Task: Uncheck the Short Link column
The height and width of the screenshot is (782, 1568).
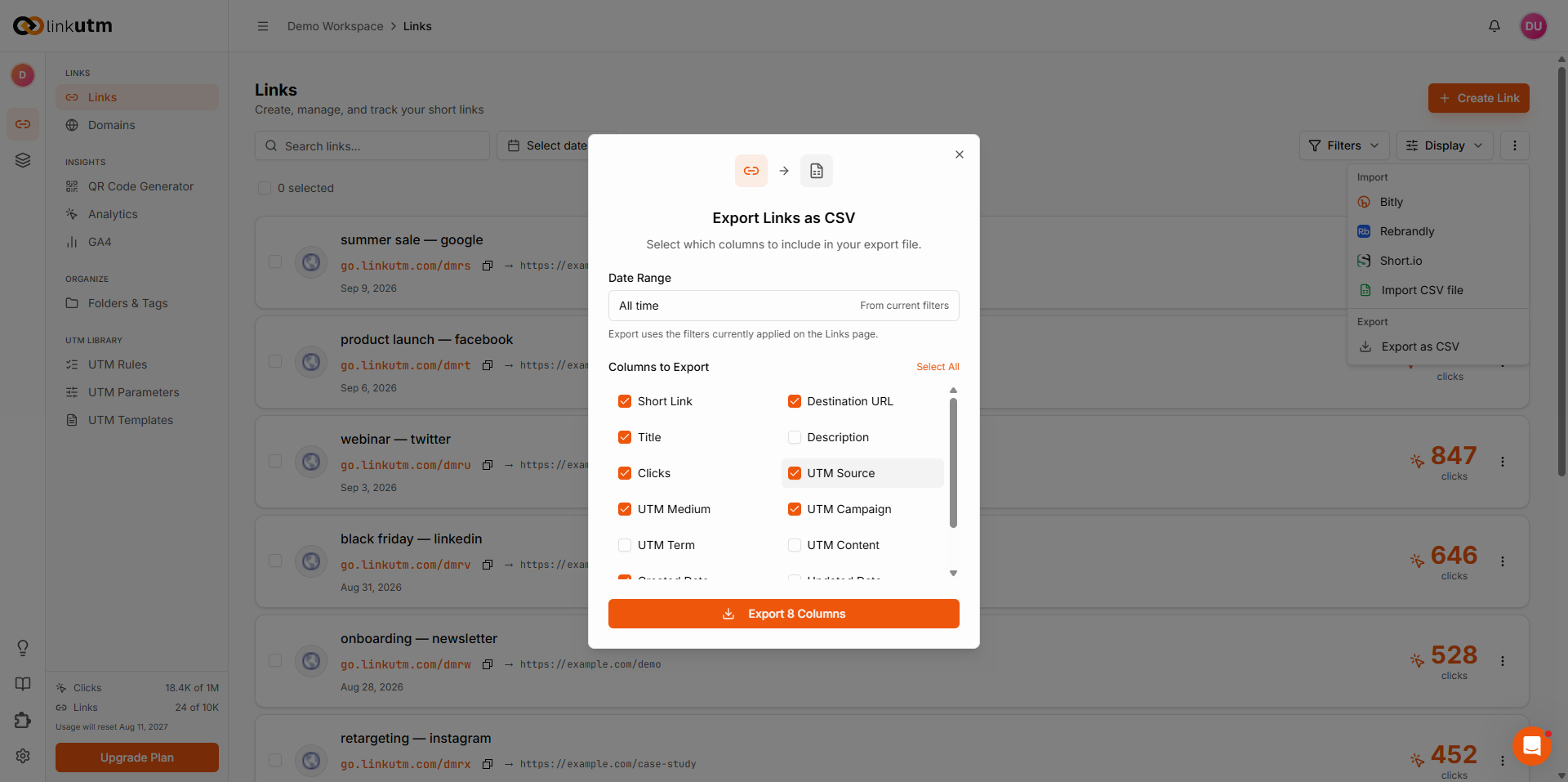Action: coord(625,401)
